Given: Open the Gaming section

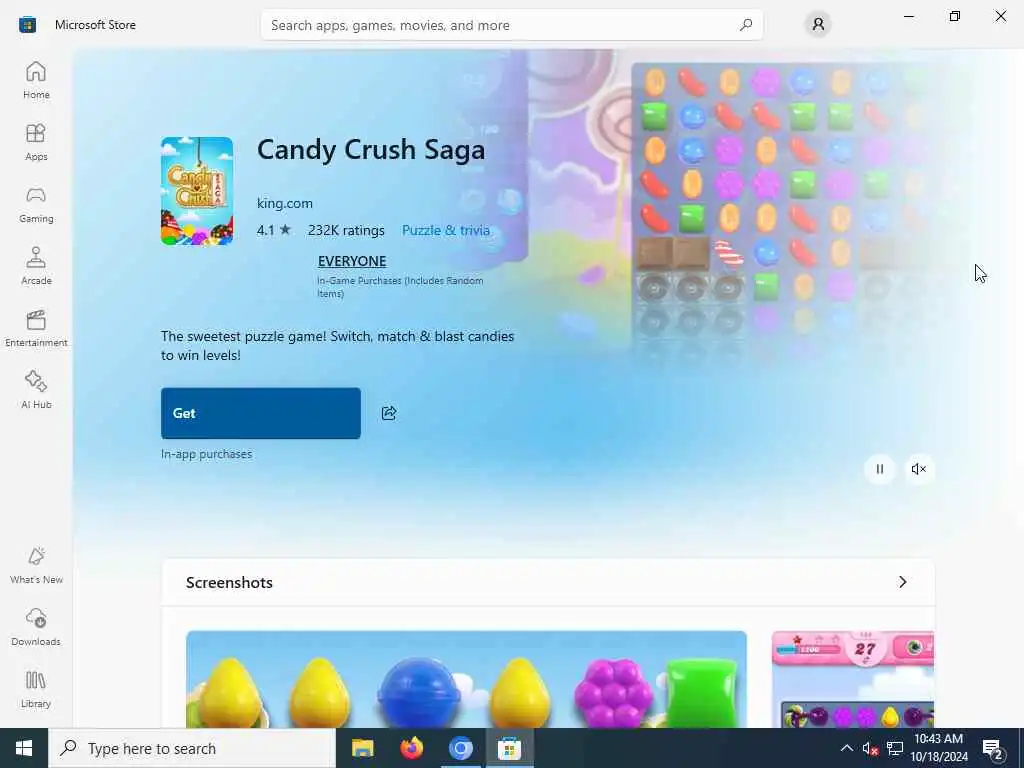Looking at the screenshot, I should coord(36,204).
